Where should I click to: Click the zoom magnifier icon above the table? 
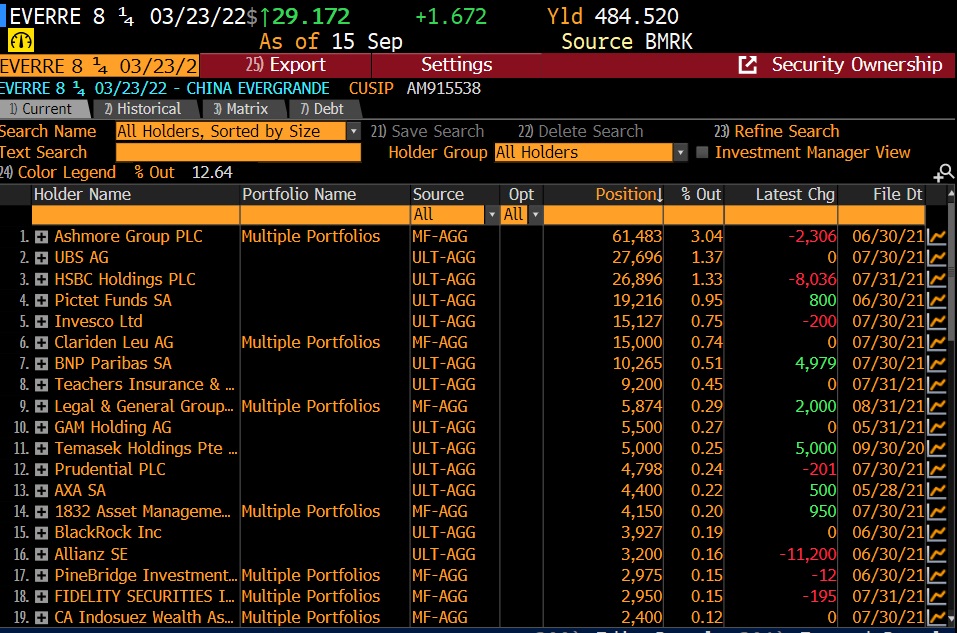click(x=944, y=173)
